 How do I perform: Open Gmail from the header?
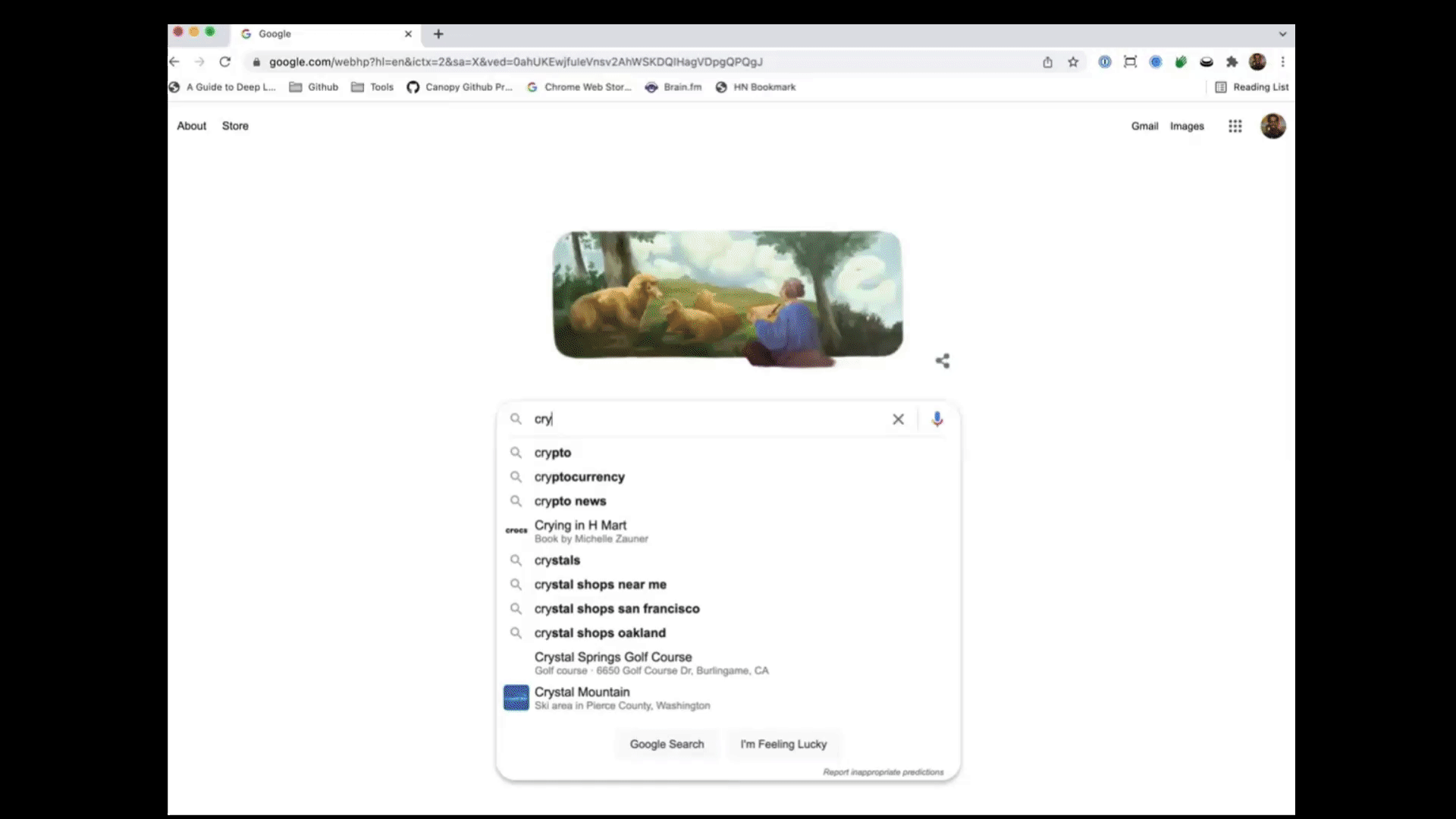coord(1144,127)
